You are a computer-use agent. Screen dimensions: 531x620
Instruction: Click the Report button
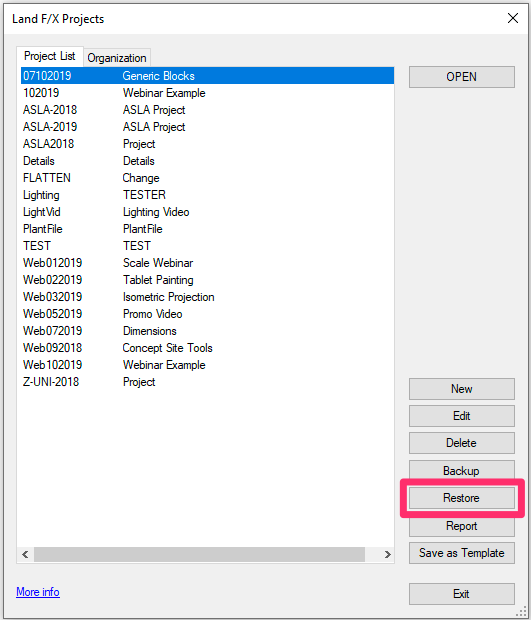click(x=461, y=526)
